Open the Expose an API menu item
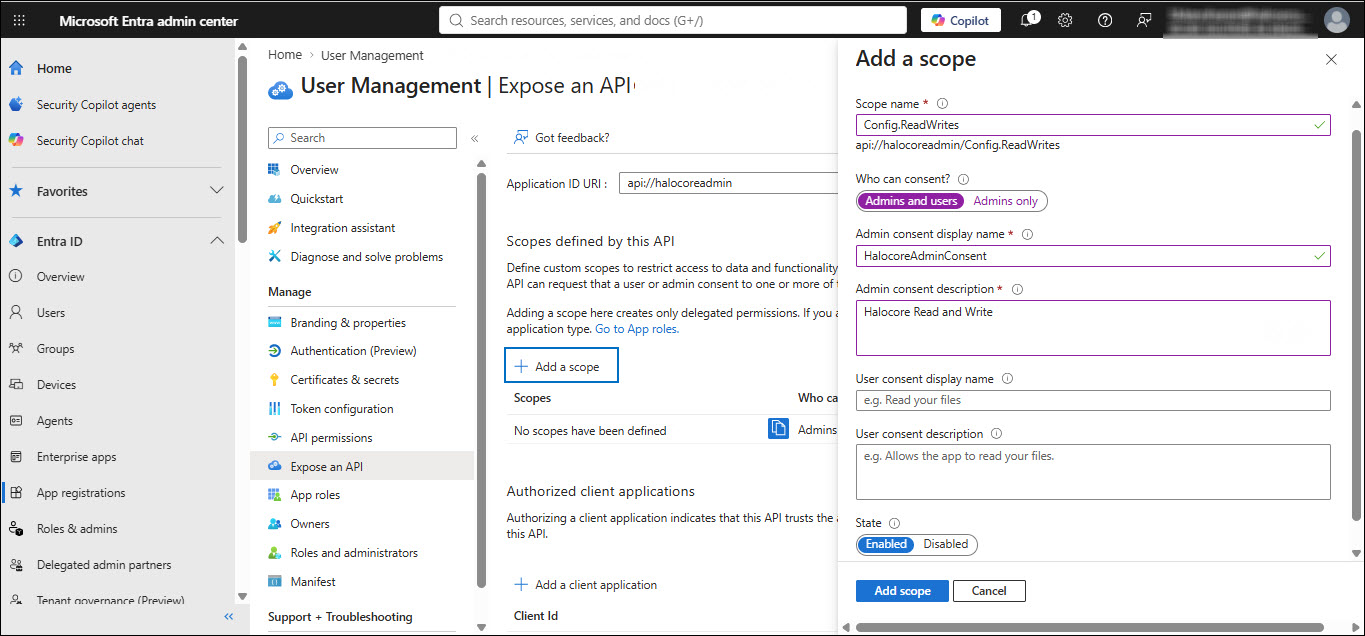The height and width of the screenshot is (636, 1365). click(x=362, y=466)
